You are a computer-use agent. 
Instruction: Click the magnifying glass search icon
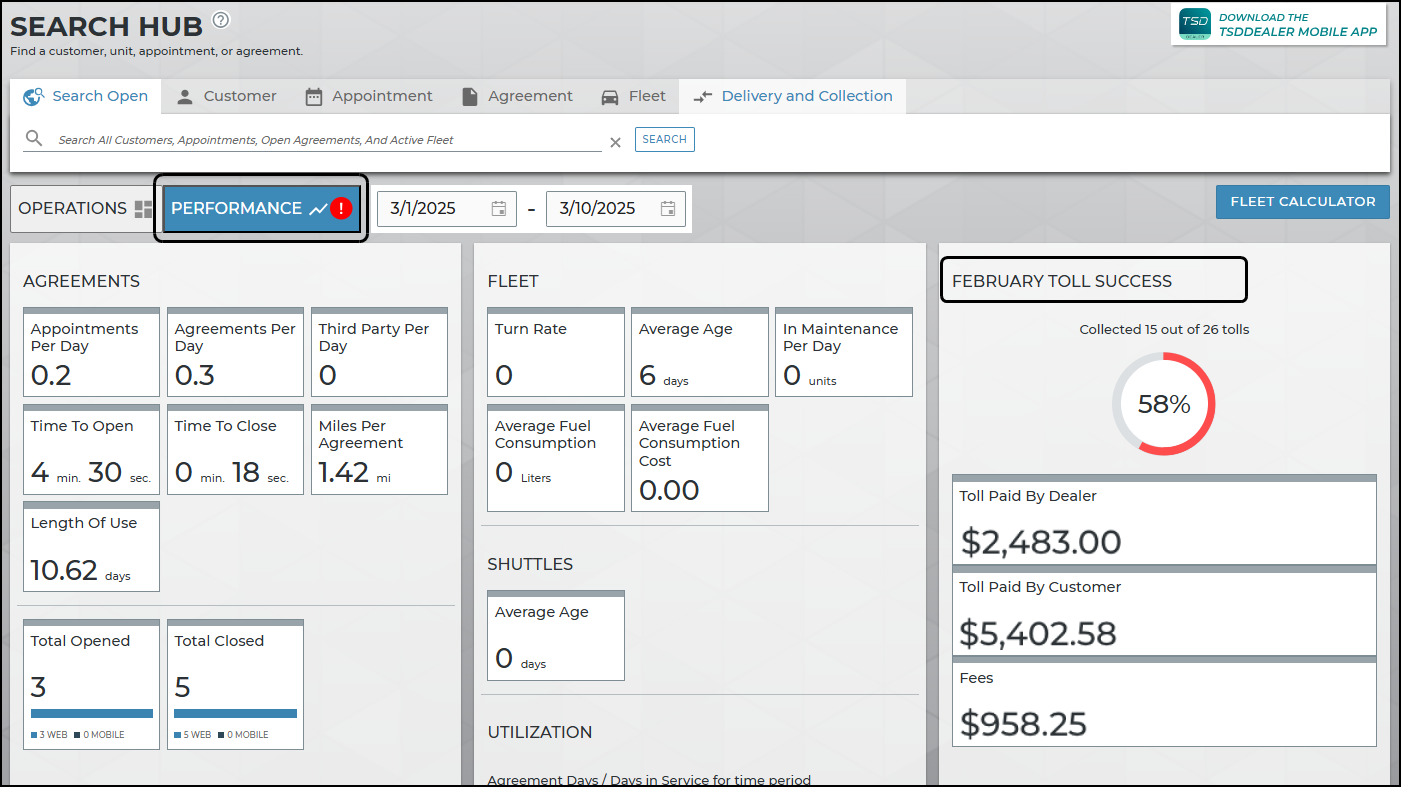(x=34, y=138)
